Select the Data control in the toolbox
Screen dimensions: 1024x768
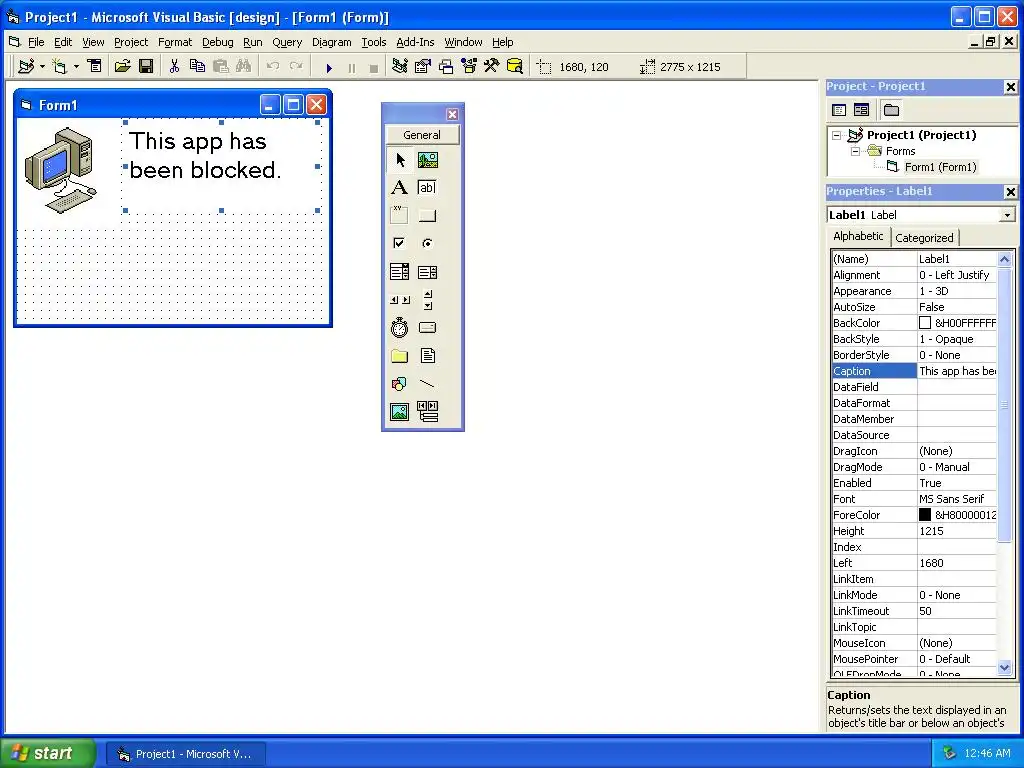point(428,411)
